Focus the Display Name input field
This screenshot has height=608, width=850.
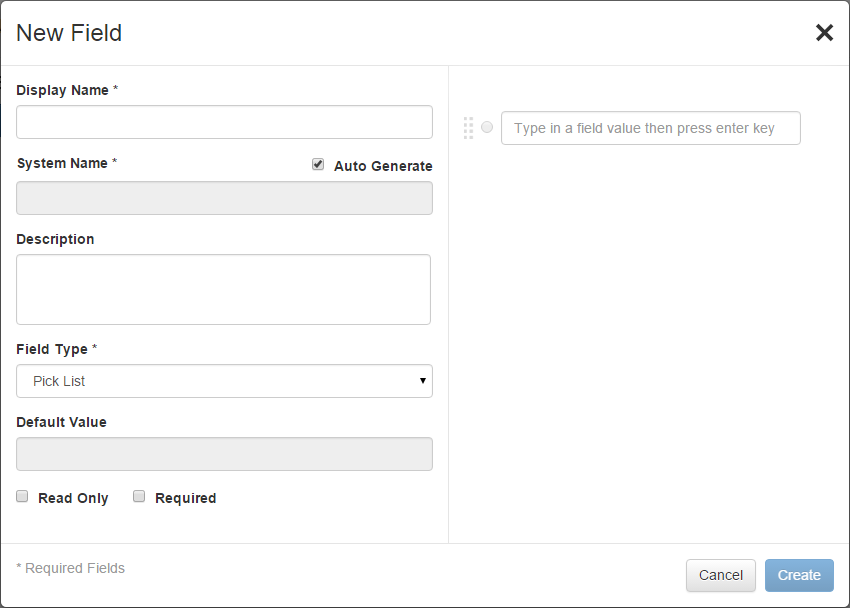click(x=224, y=121)
